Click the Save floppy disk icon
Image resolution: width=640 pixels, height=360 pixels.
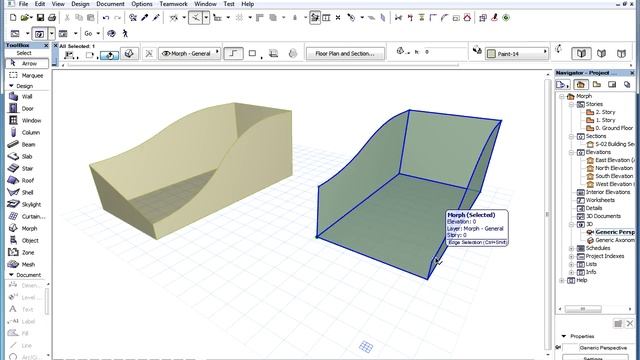click(40, 18)
